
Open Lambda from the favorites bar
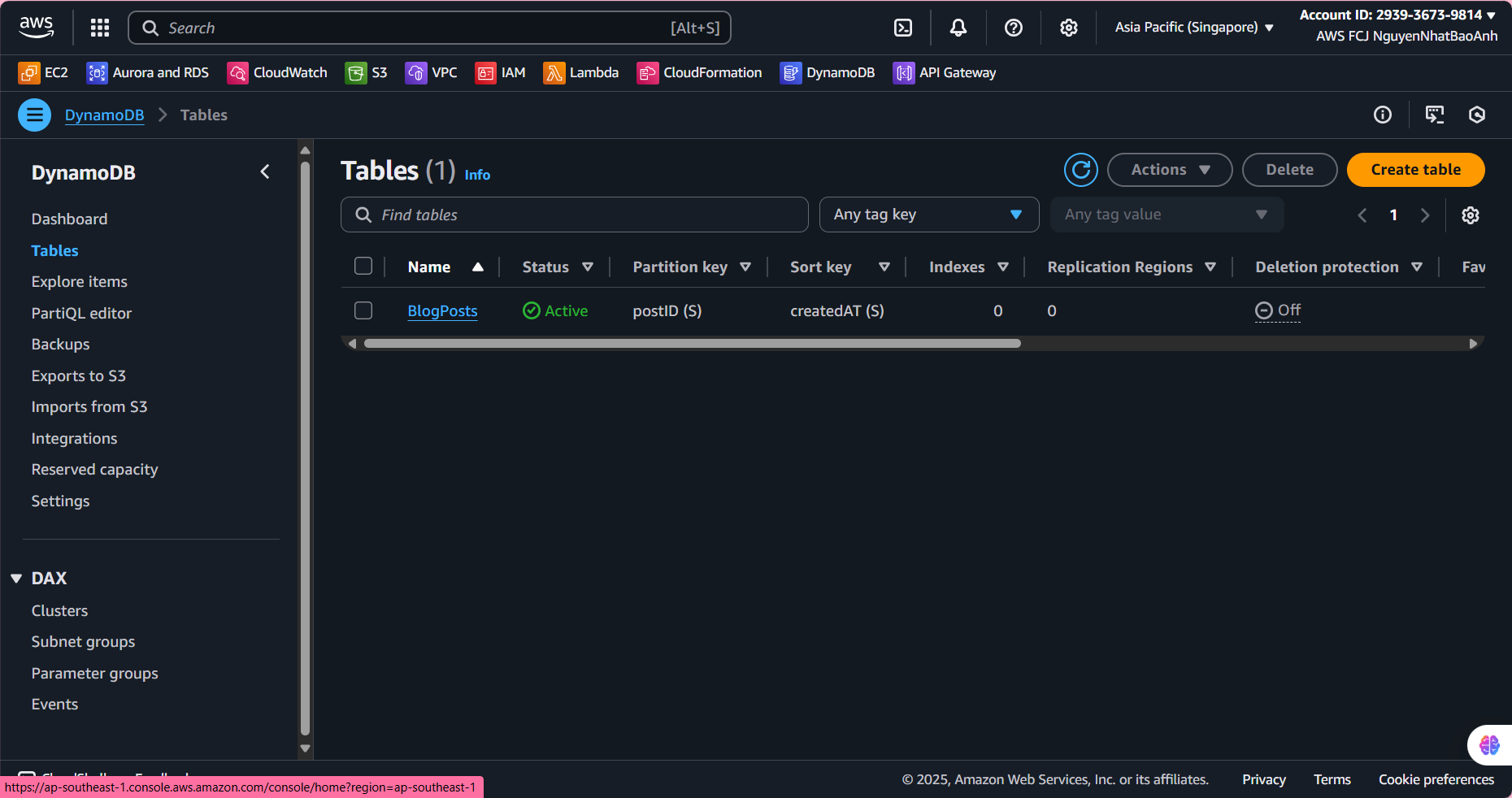(581, 73)
